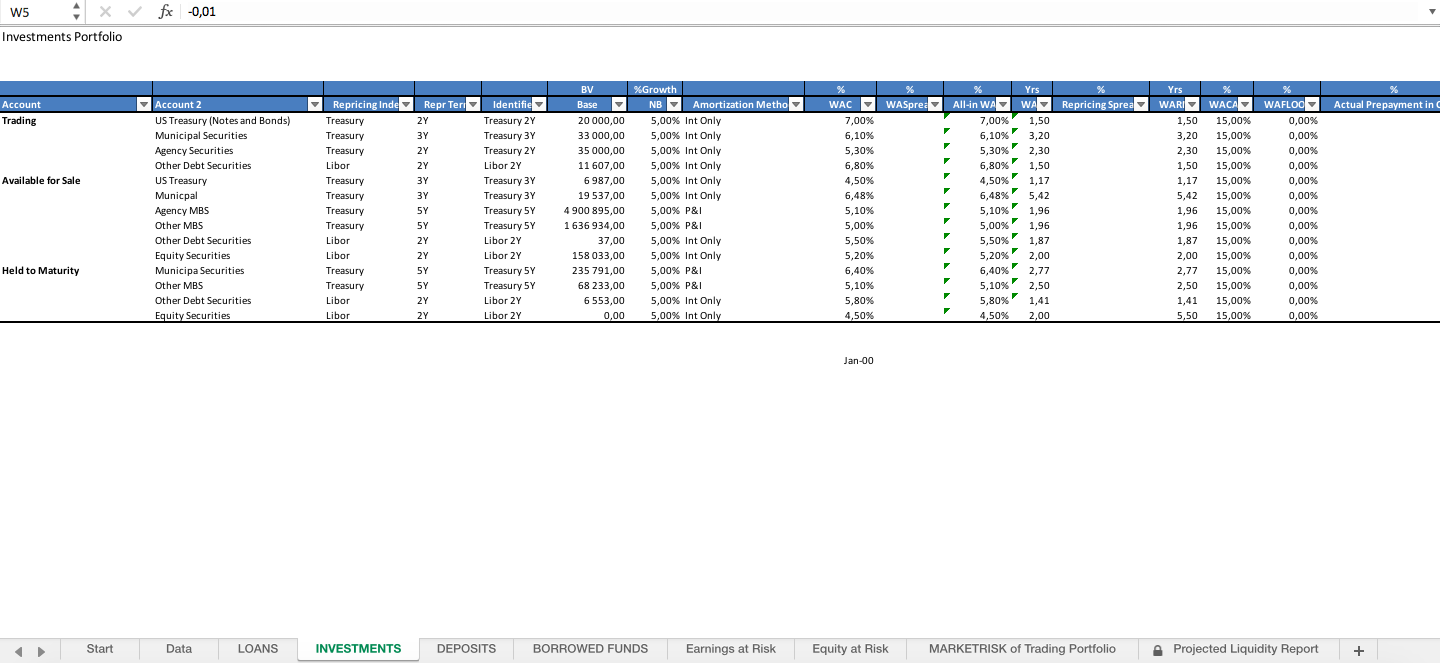Open the Amortization Method filter dropdown
Viewport: 1440px width, 663px height.
click(x=797, y=103)
